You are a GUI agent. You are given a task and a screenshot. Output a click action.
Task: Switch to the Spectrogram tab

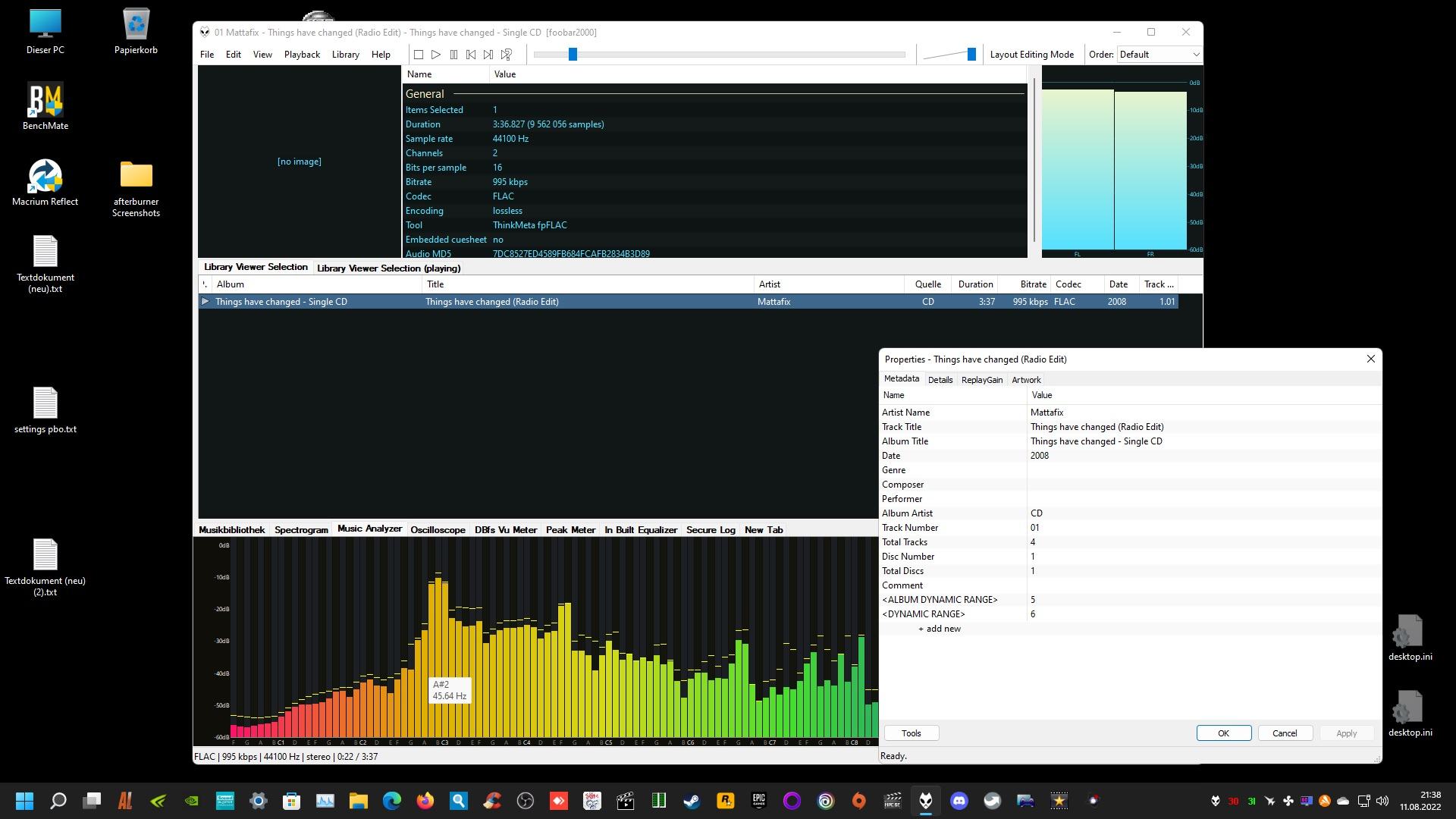tap(301, 530)
